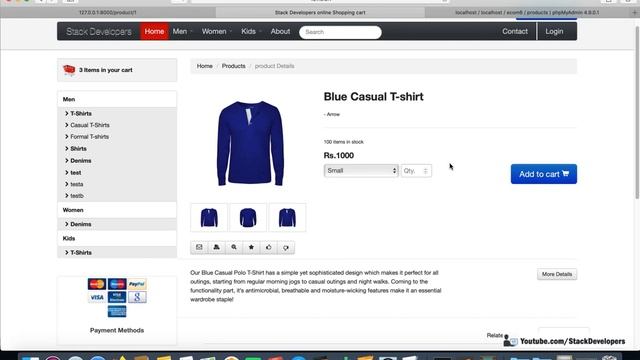Expand T-Shirts under Men category

click(81, 113)
